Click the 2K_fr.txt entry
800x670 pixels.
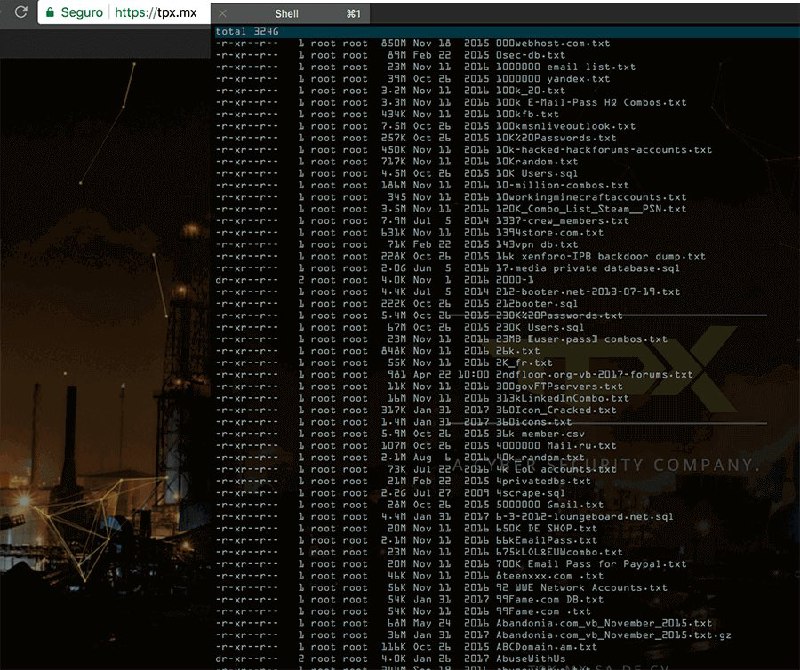coord(524,363)
